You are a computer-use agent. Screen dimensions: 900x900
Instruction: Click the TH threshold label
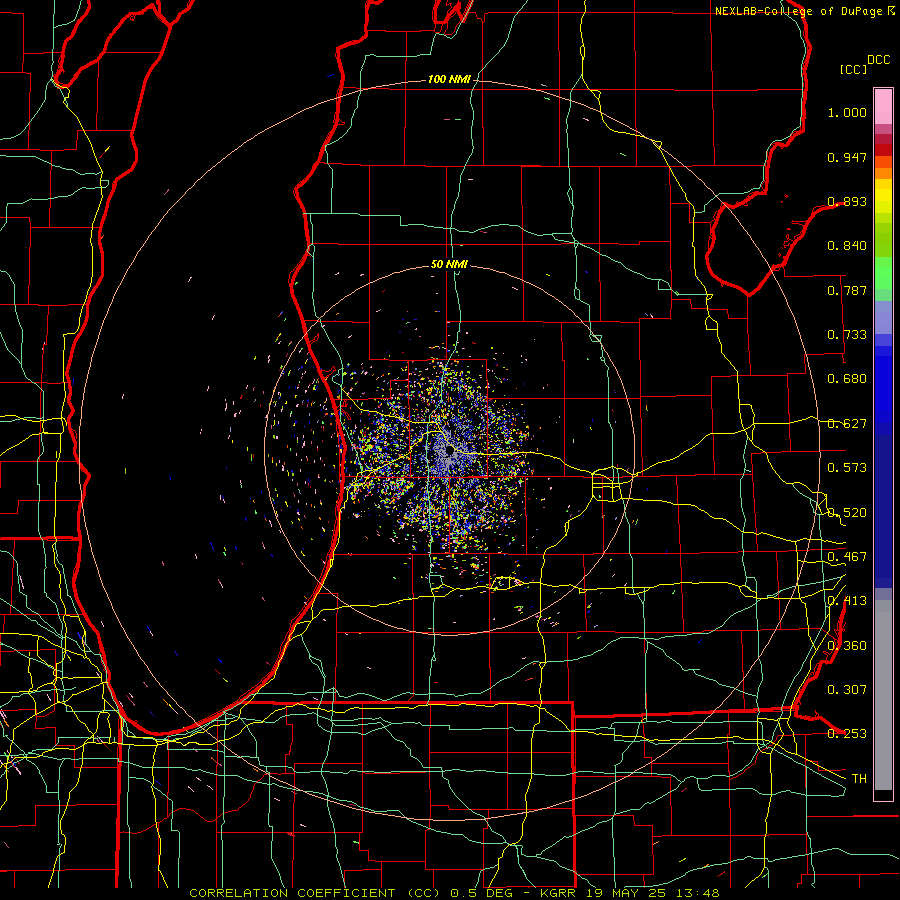pos(859,779)
